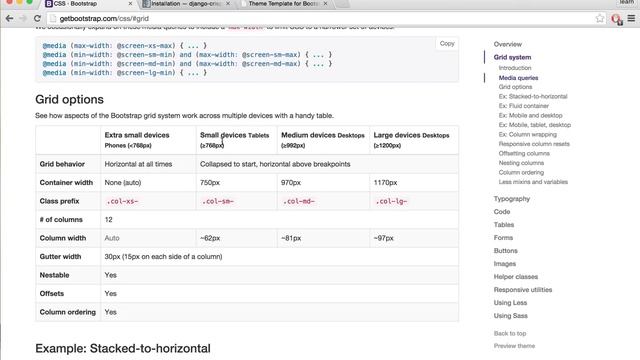
Task: Copy the media queries code snippet
Action: pos(447,43)
